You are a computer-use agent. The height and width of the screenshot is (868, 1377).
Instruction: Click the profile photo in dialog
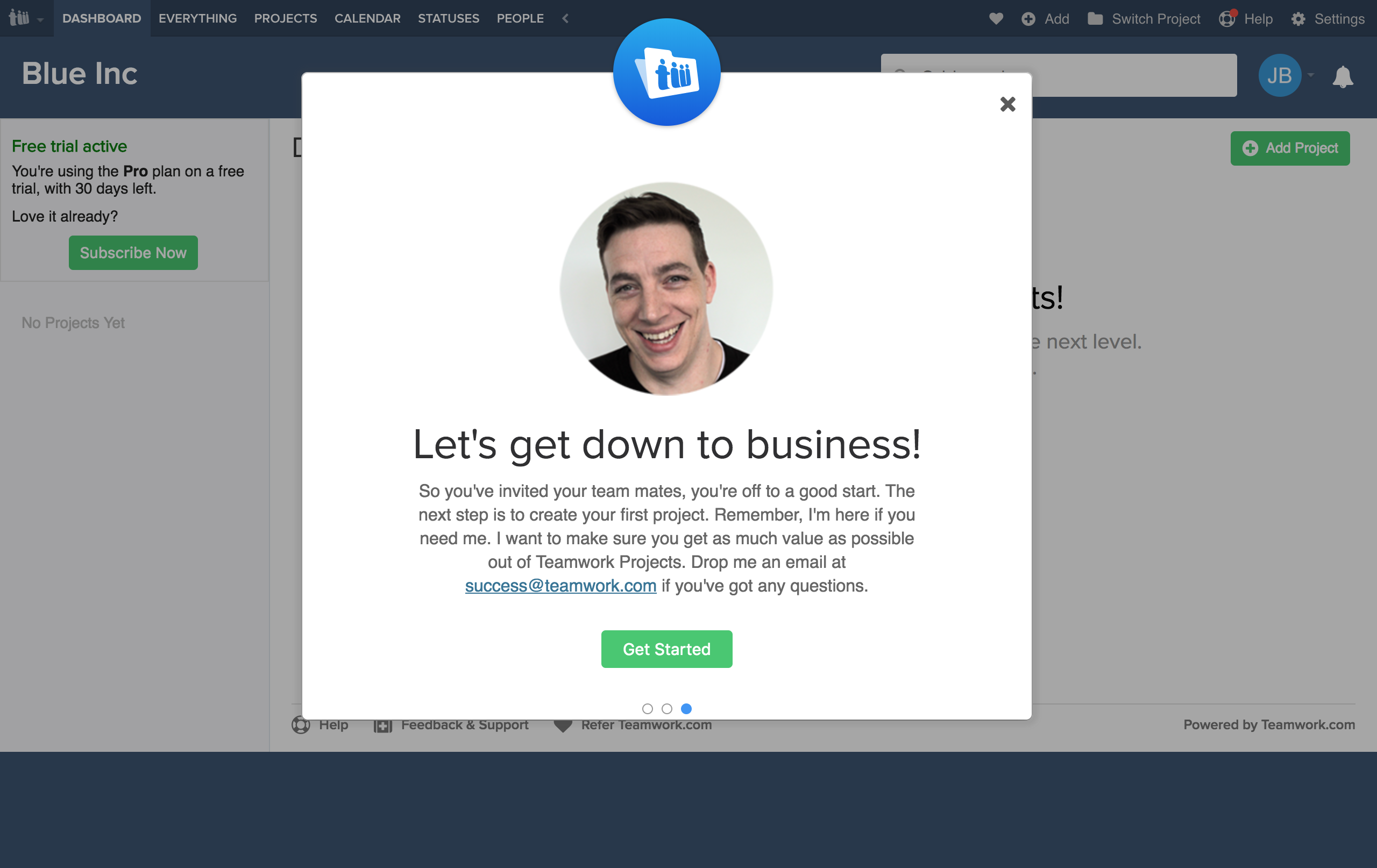(666, 289)
